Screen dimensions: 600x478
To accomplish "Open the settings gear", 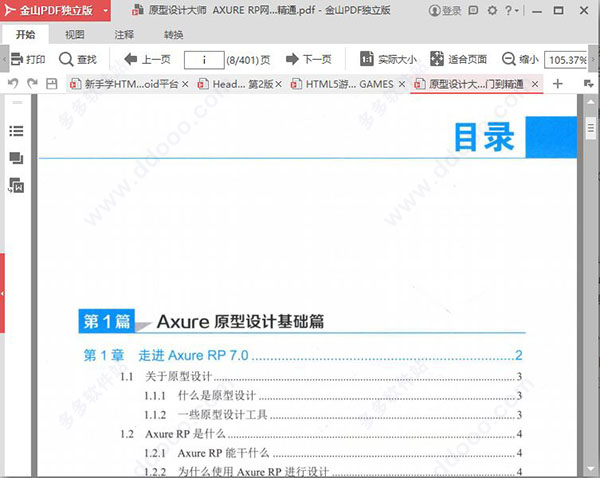I will [x=492, y=10].
